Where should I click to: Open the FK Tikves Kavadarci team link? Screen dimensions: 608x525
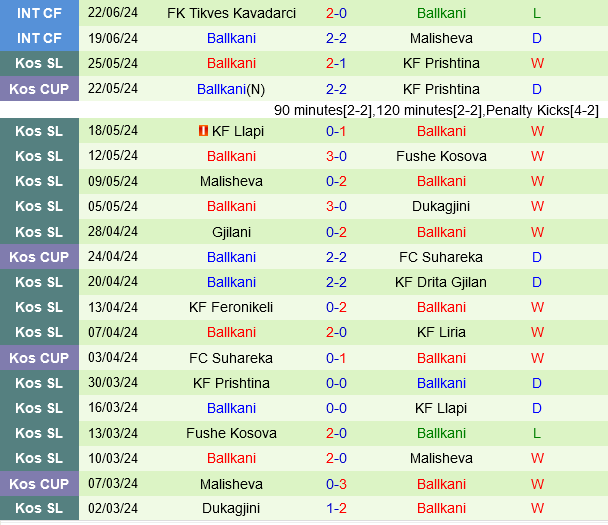click(x=231, y=13)
